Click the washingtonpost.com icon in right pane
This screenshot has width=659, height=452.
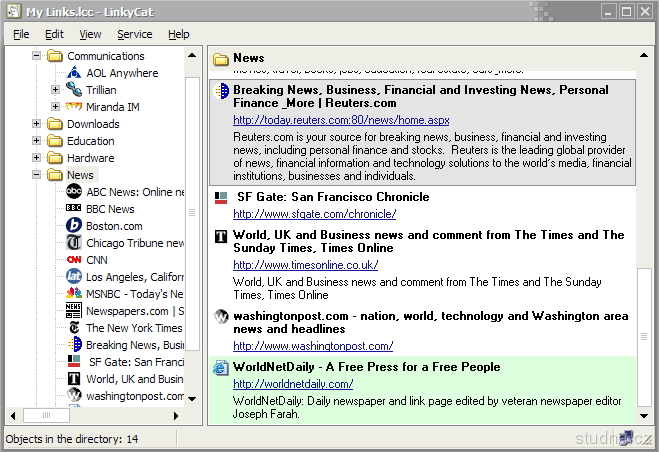point(221,316)
